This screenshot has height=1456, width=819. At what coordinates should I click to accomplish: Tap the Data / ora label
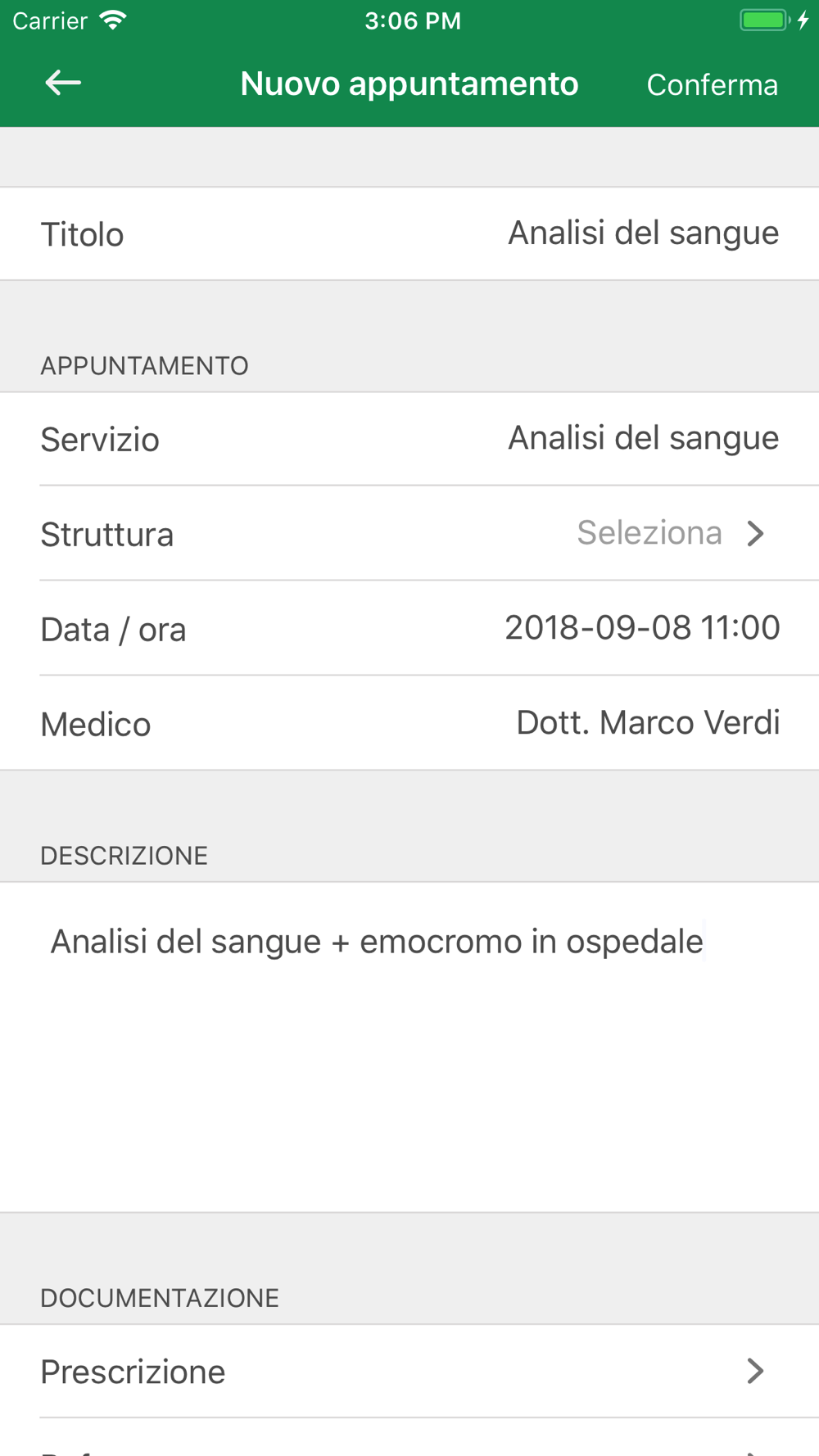point(114,630)
